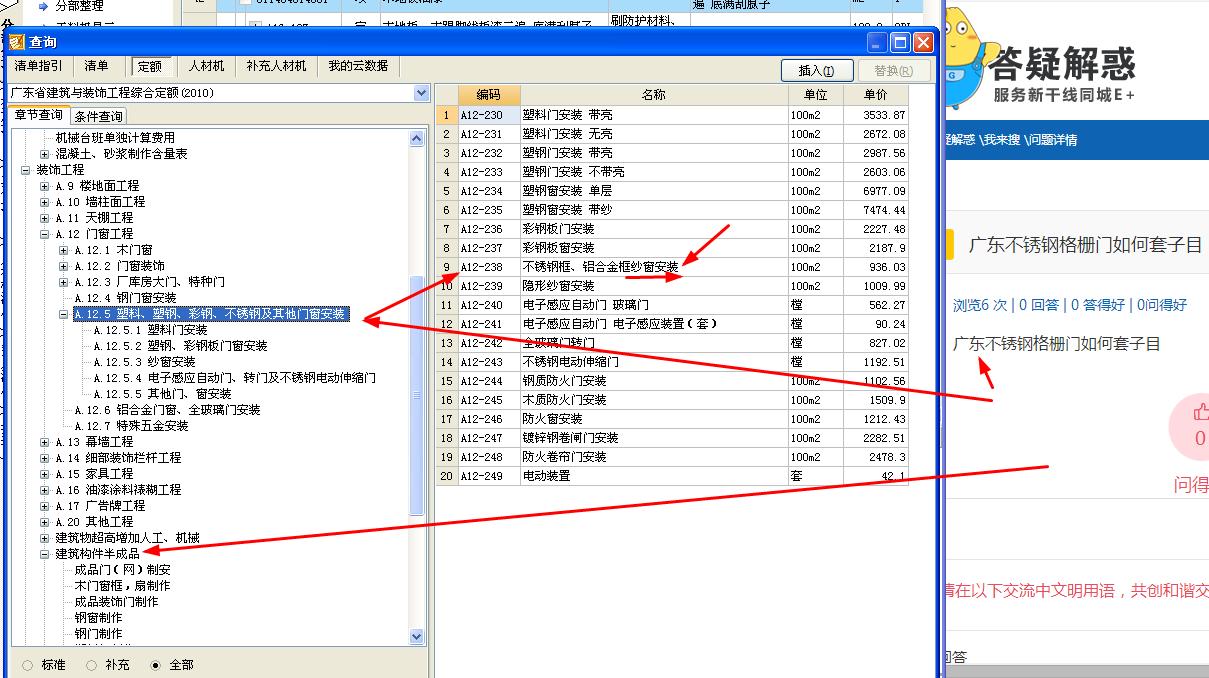Collapse the A.12.5 塑料、塑钢、彩钢 node
This screenshot has width=1209, height=678.
[64, 314]
